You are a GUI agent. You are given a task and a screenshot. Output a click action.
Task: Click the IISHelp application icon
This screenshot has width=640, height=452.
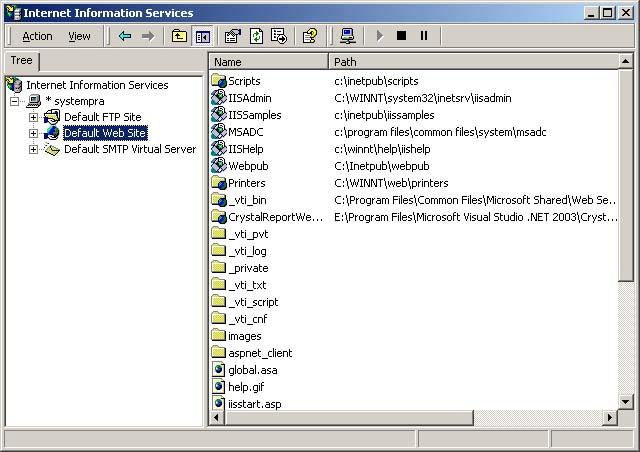[219, 149]
